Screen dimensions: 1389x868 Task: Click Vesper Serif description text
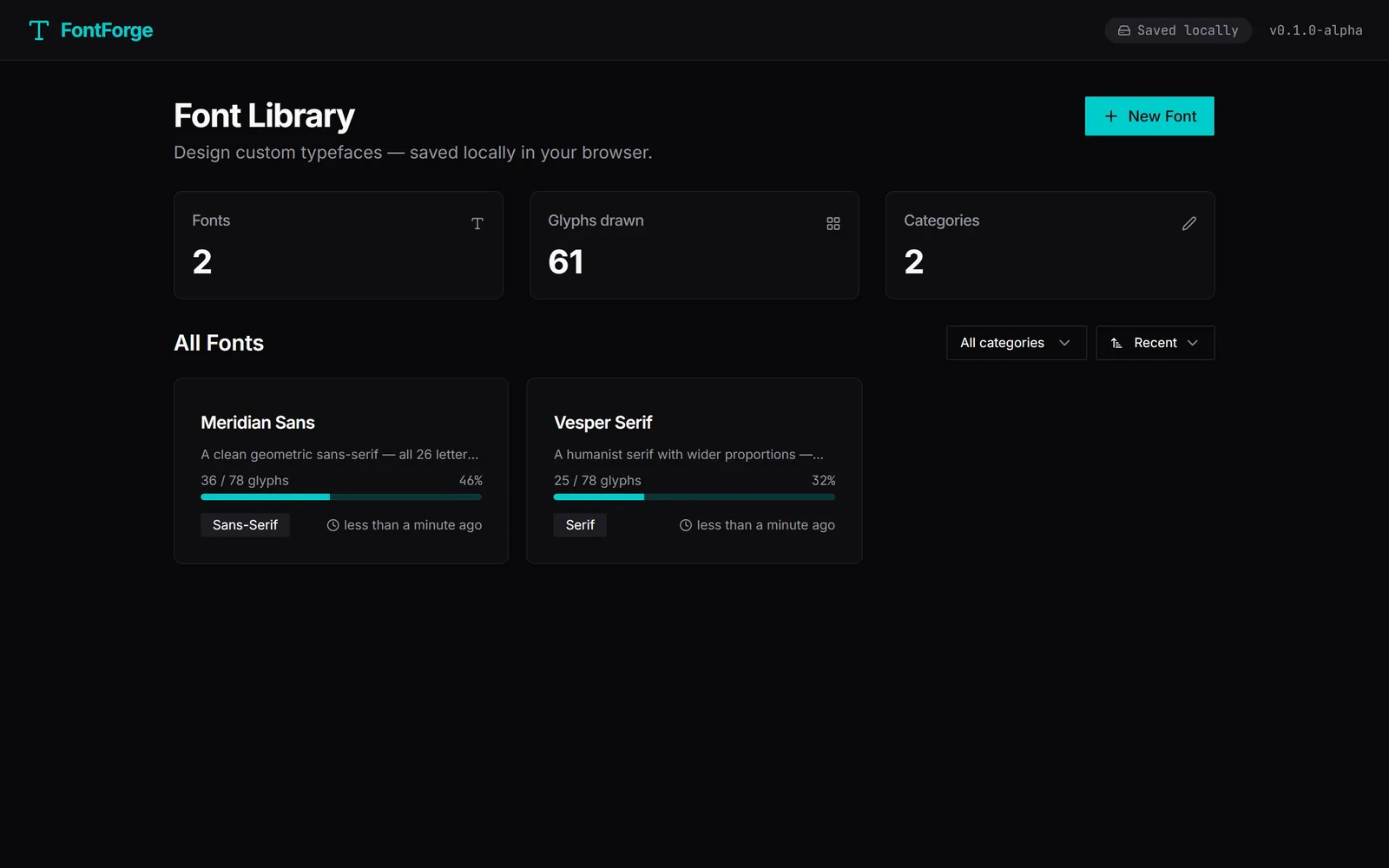point(689,455)
